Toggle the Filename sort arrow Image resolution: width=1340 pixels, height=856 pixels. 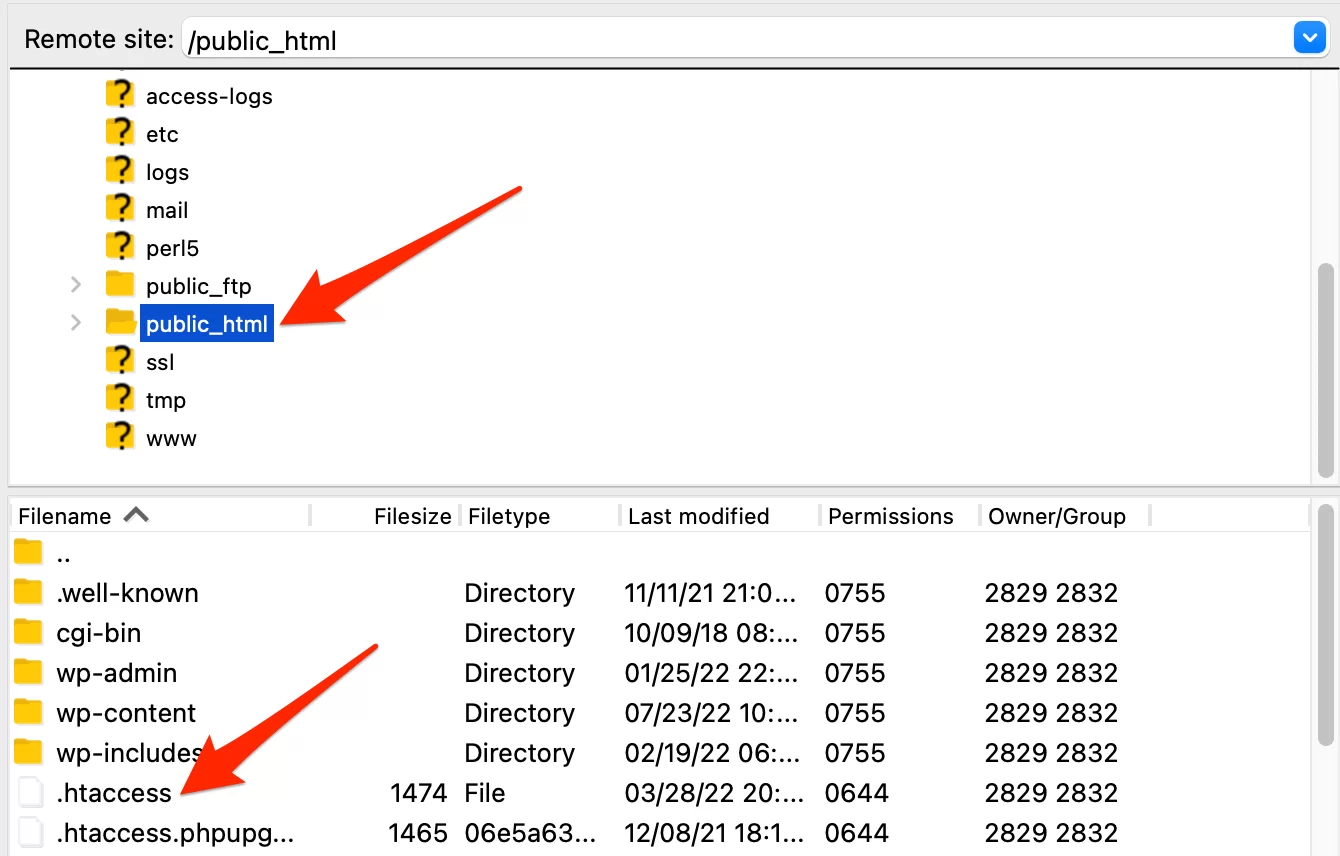136,515
